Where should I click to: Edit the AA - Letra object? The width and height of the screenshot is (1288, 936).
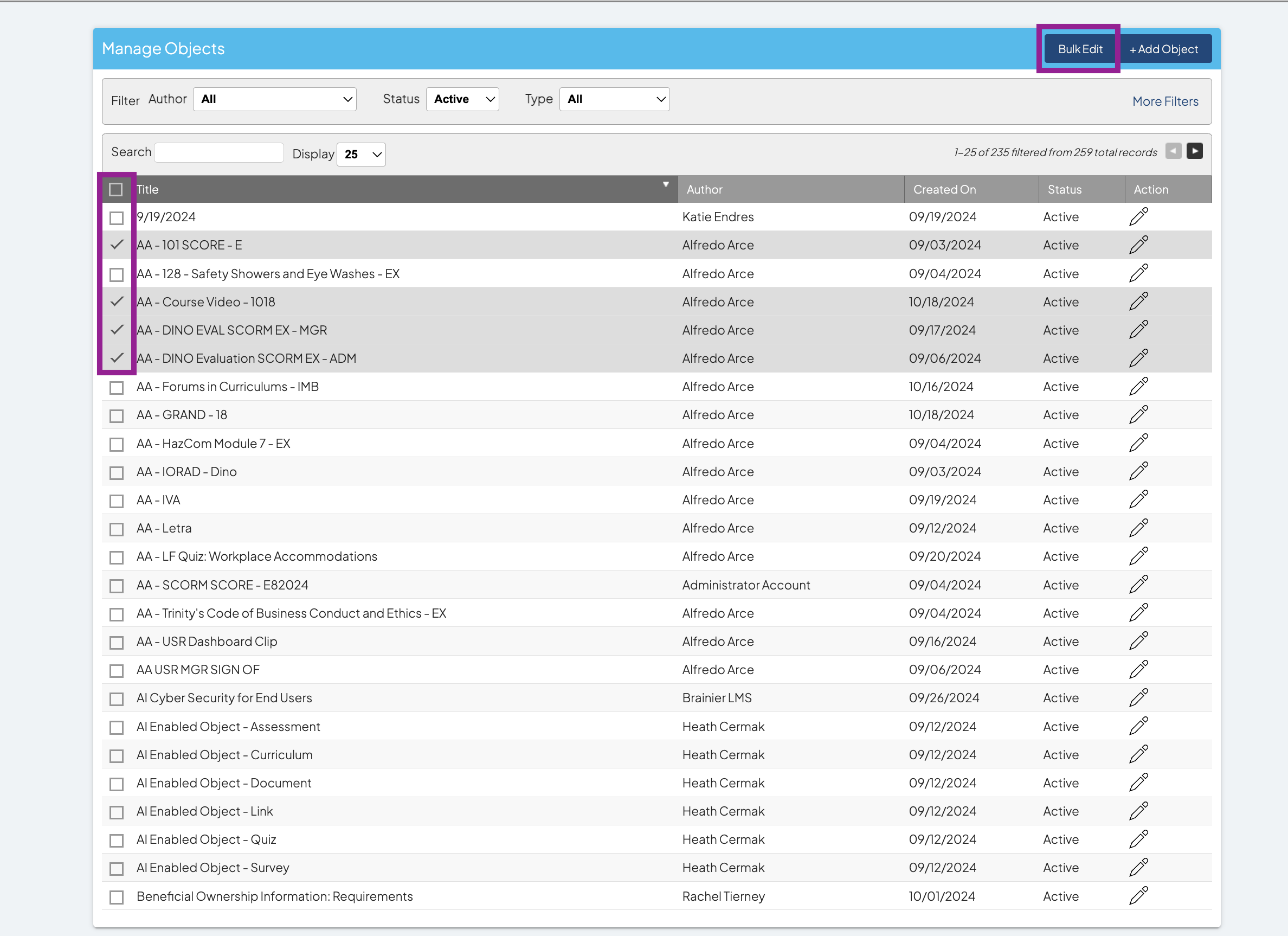coord(1138,528)
